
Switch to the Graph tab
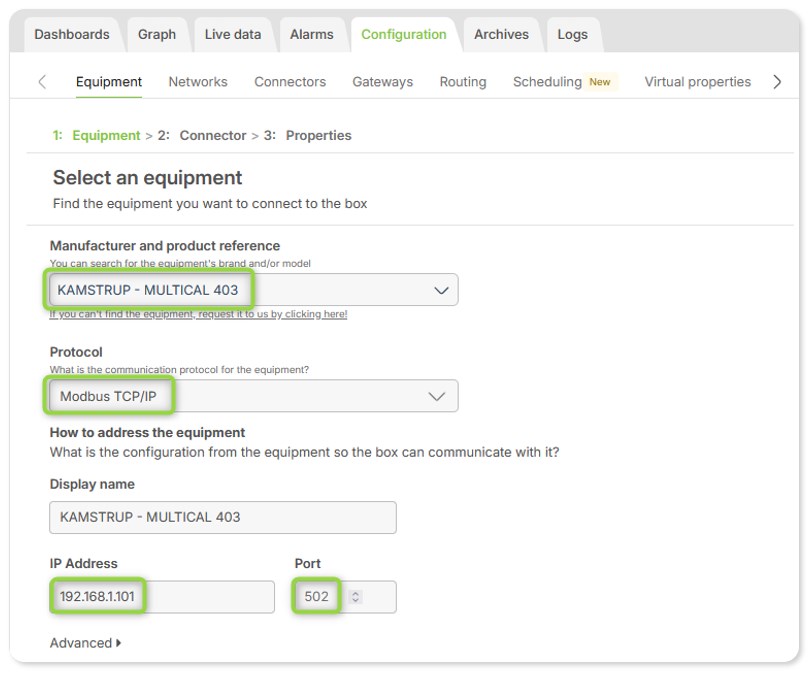pos(157,35)
